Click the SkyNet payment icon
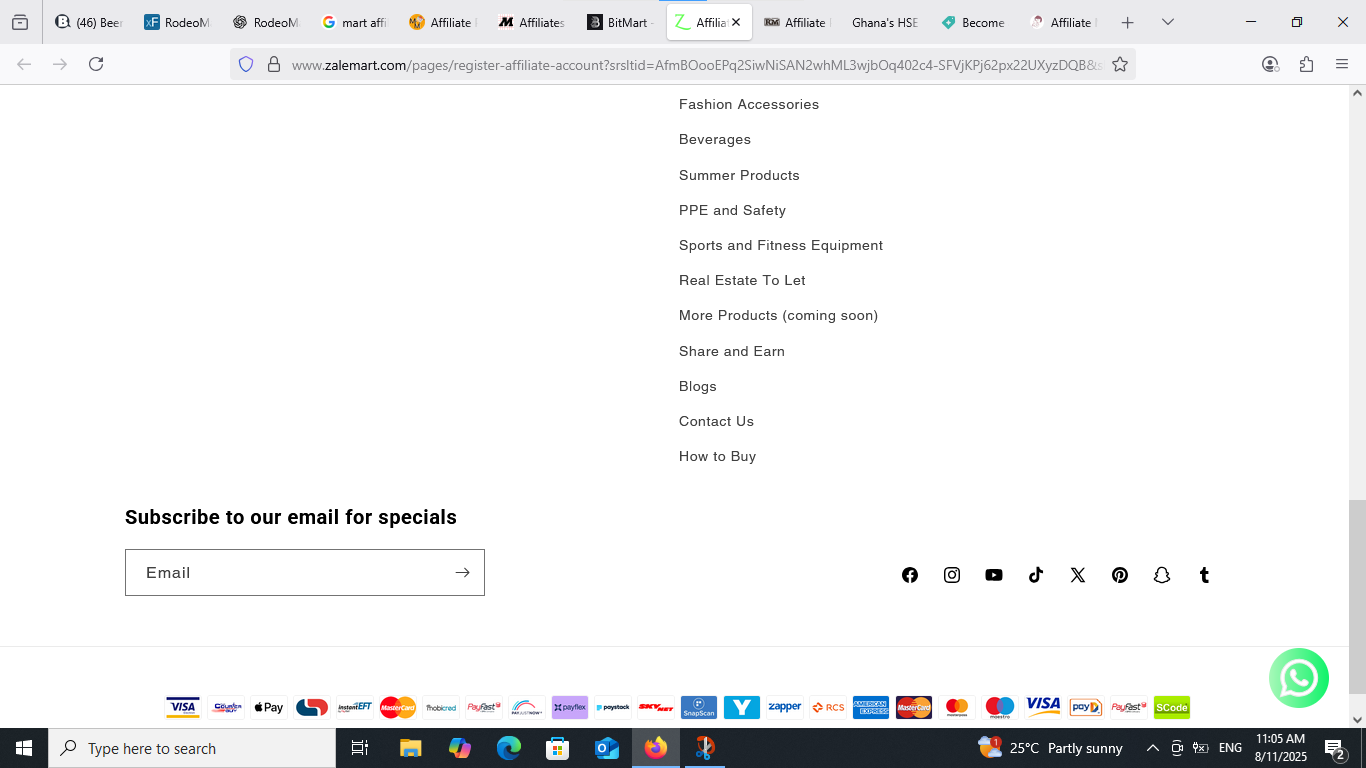1366x768 pixels. tap(656, 707)
